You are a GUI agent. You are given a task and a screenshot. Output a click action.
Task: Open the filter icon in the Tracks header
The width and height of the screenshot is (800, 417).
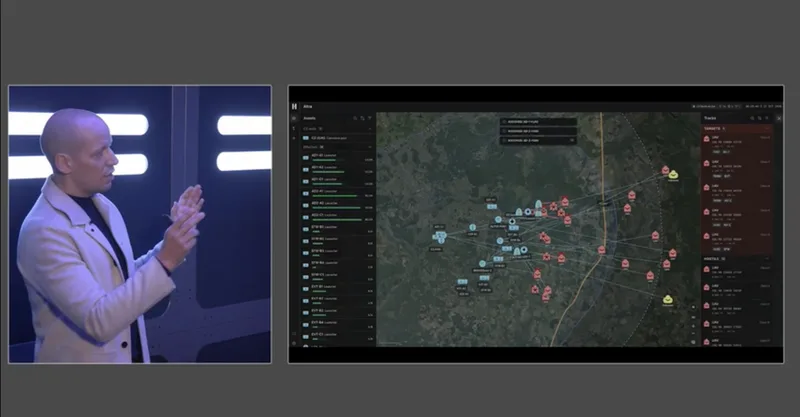click(x=766, y=118)
